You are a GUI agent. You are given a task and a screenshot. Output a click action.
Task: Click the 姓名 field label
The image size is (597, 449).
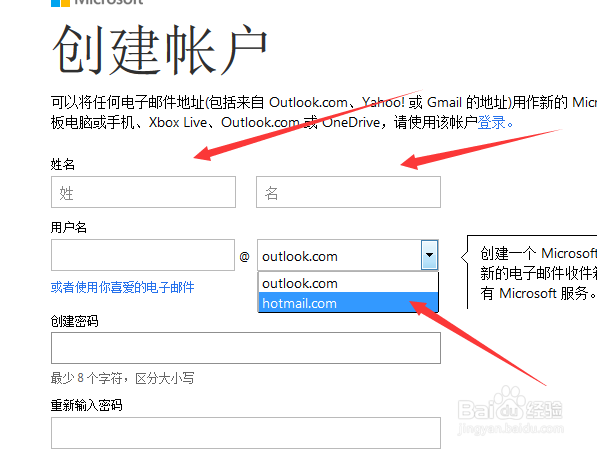63,164
